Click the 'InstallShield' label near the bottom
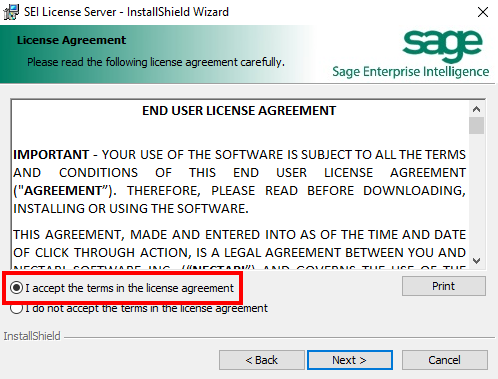Image resolution: width=498 pixels, height=379 pixels. click(32, 336)
